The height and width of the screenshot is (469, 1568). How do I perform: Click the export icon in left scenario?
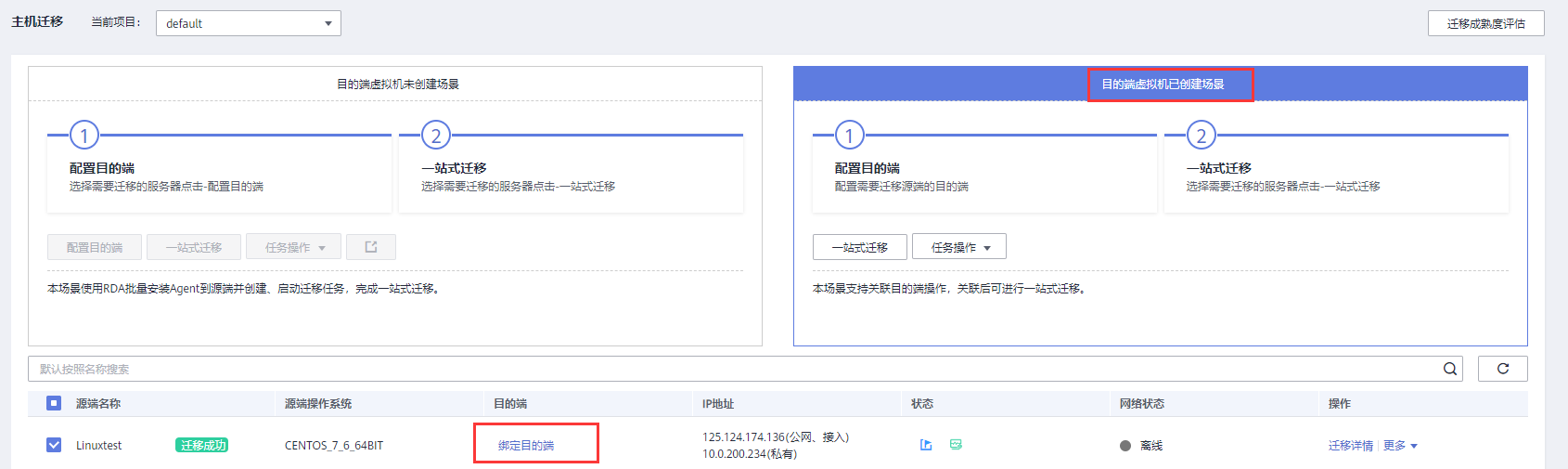pos(371,247)
